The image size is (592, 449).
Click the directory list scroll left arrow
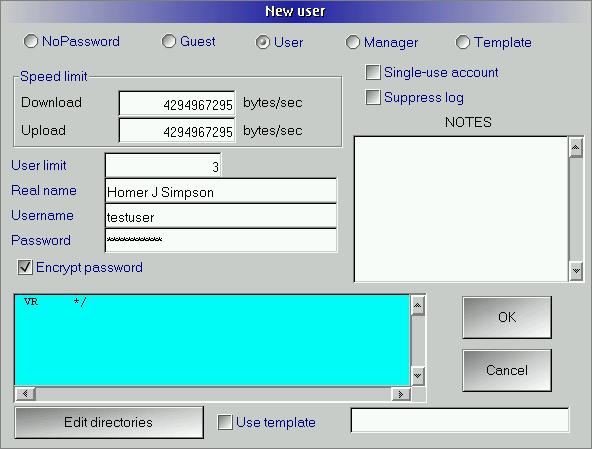pyautogui.click(x=25, y=394)
